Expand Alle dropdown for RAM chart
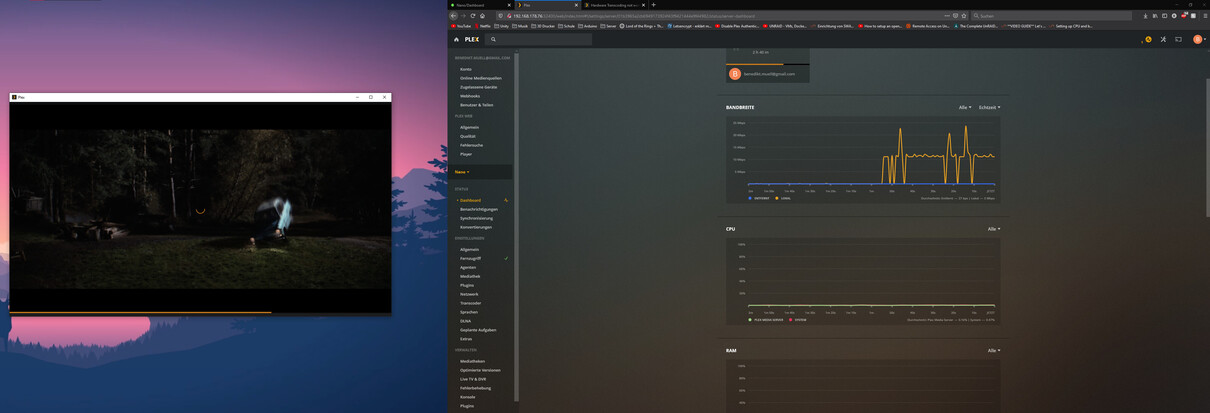Image resolution: width=1210 pixels, height=413 pixels. pyautogui.click(x=994, y=351)
